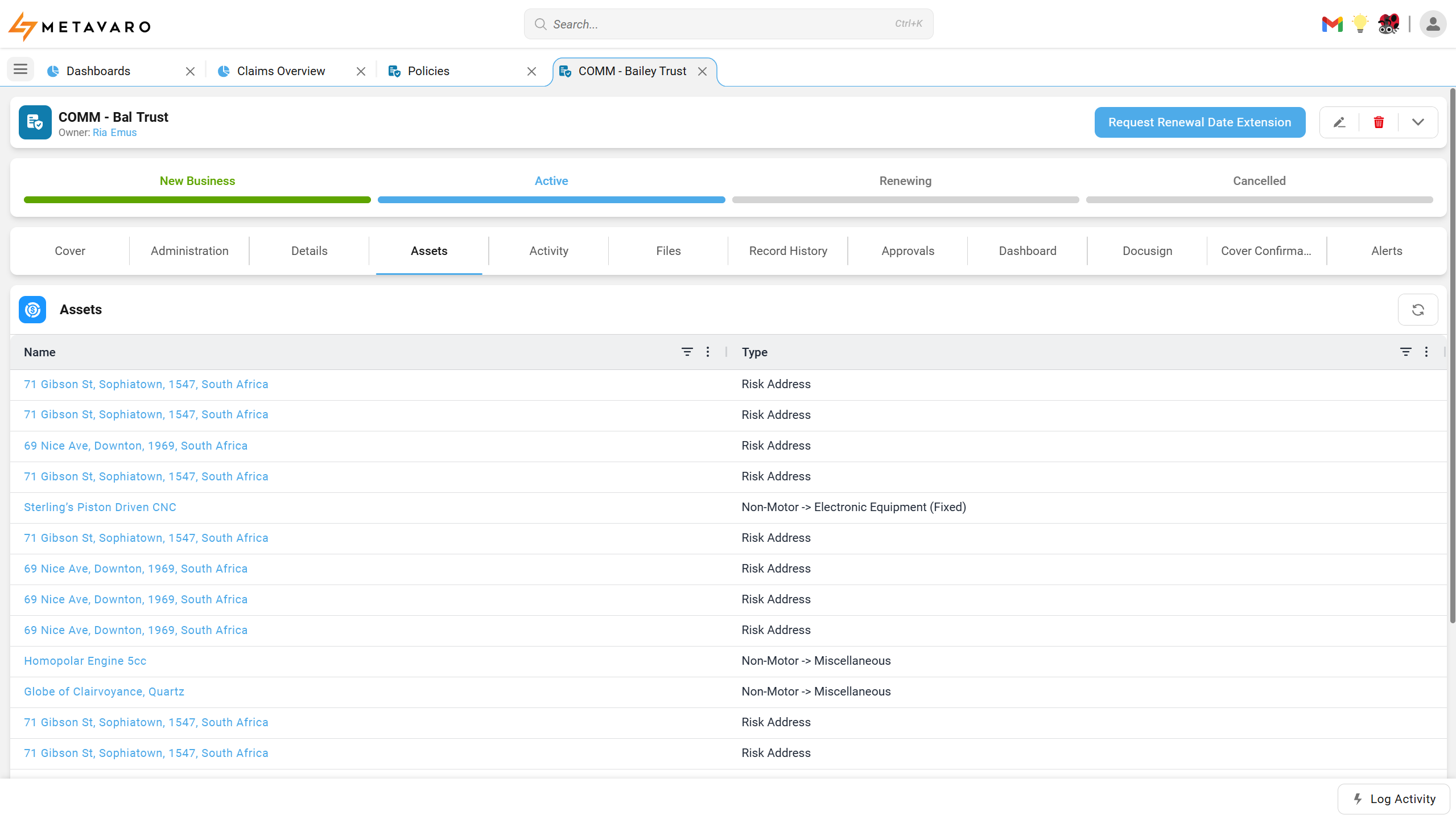Open filter for Name column
The height and width of the screenshot is (819, 1456).
(x=687, y=352)
